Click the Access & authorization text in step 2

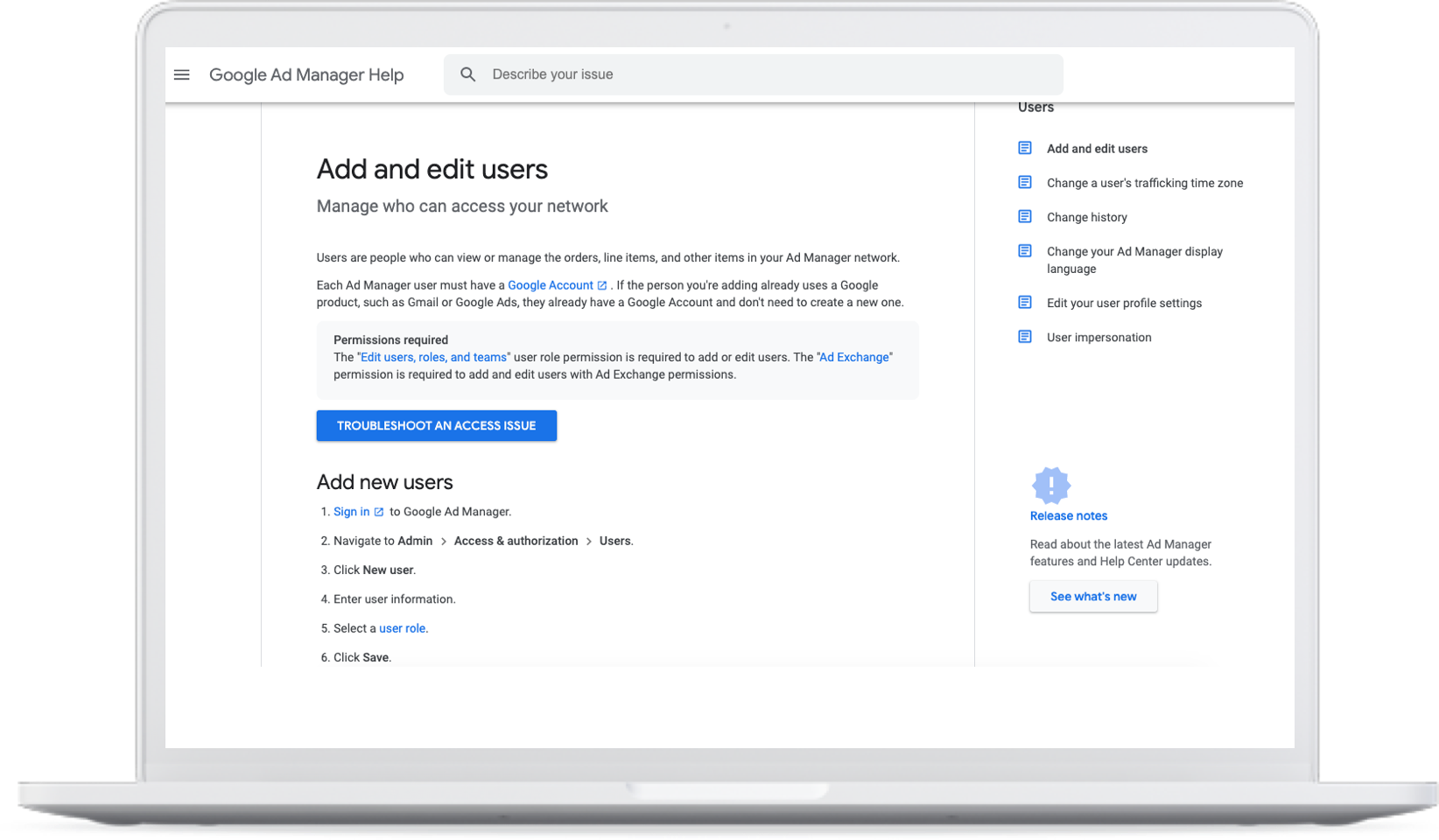[516, 541]
